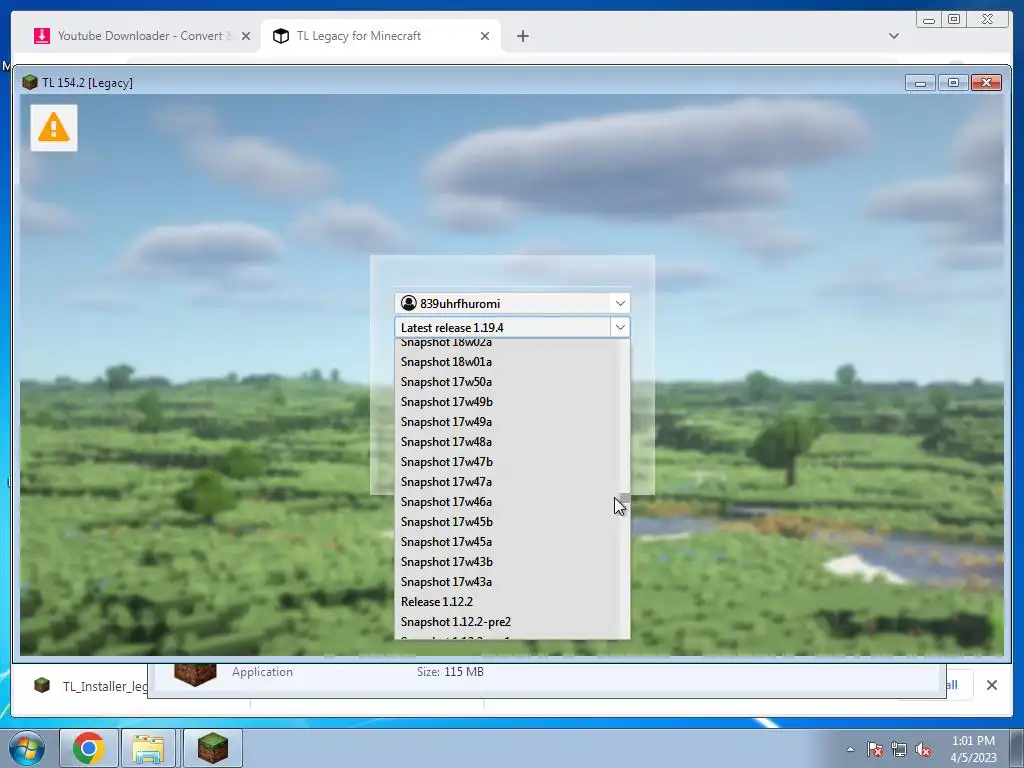Viewport: 1024px width, 768px height.
Task: Open the Windows Start menu
Action: pos(26,748)
